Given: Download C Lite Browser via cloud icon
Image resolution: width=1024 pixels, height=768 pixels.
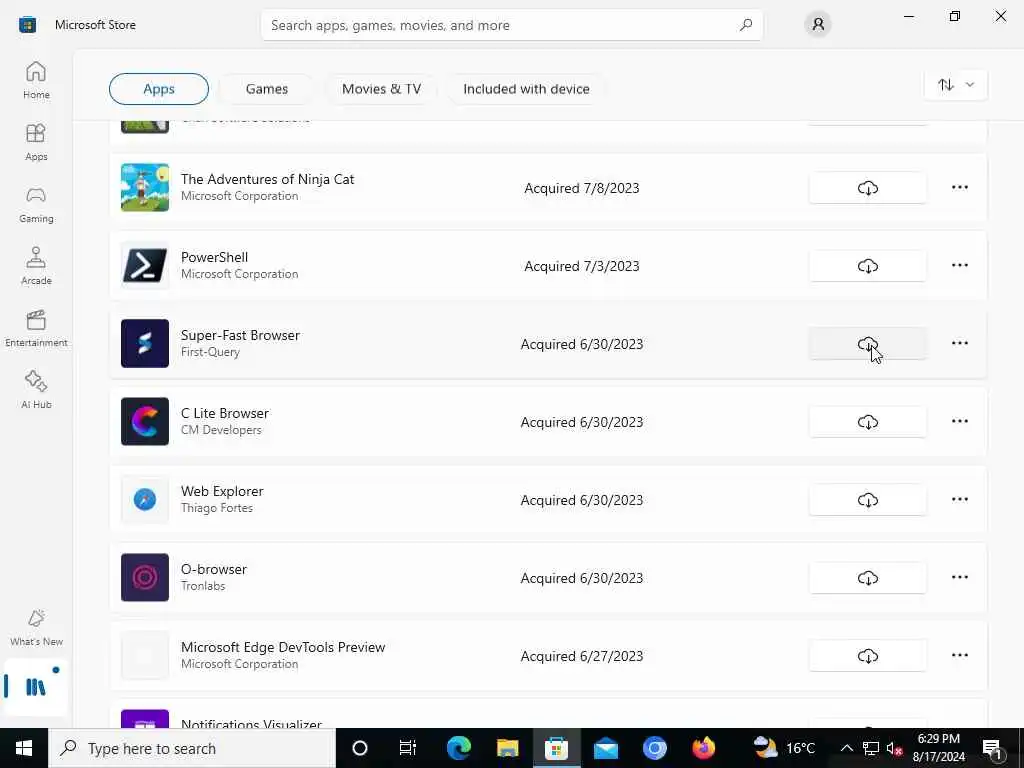Looking at the screenshot, I should (x=867, y=422).
